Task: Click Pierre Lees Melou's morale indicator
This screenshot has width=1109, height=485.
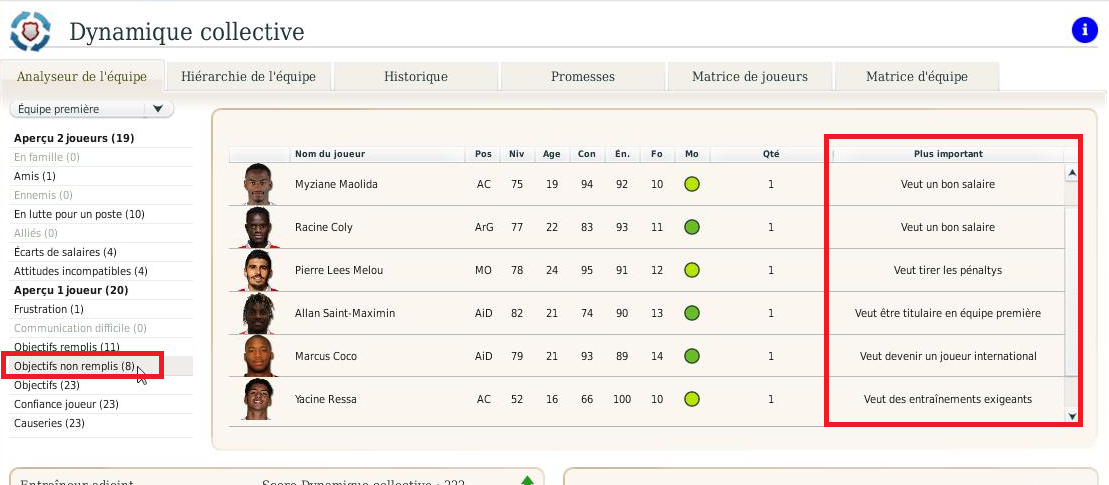Action: tap(692, 270)
